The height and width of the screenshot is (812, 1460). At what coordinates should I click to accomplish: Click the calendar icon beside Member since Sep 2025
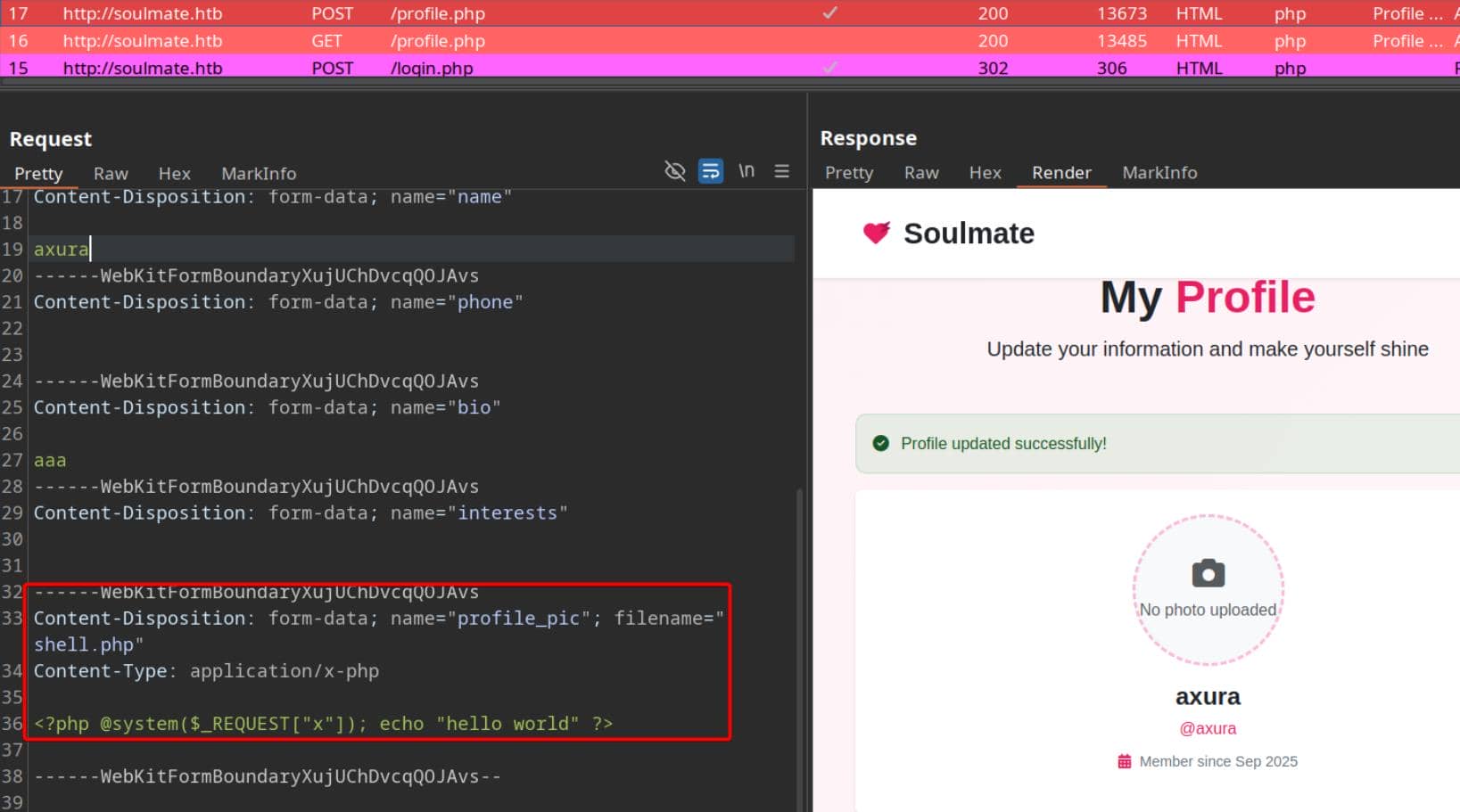pos(1122,761)
